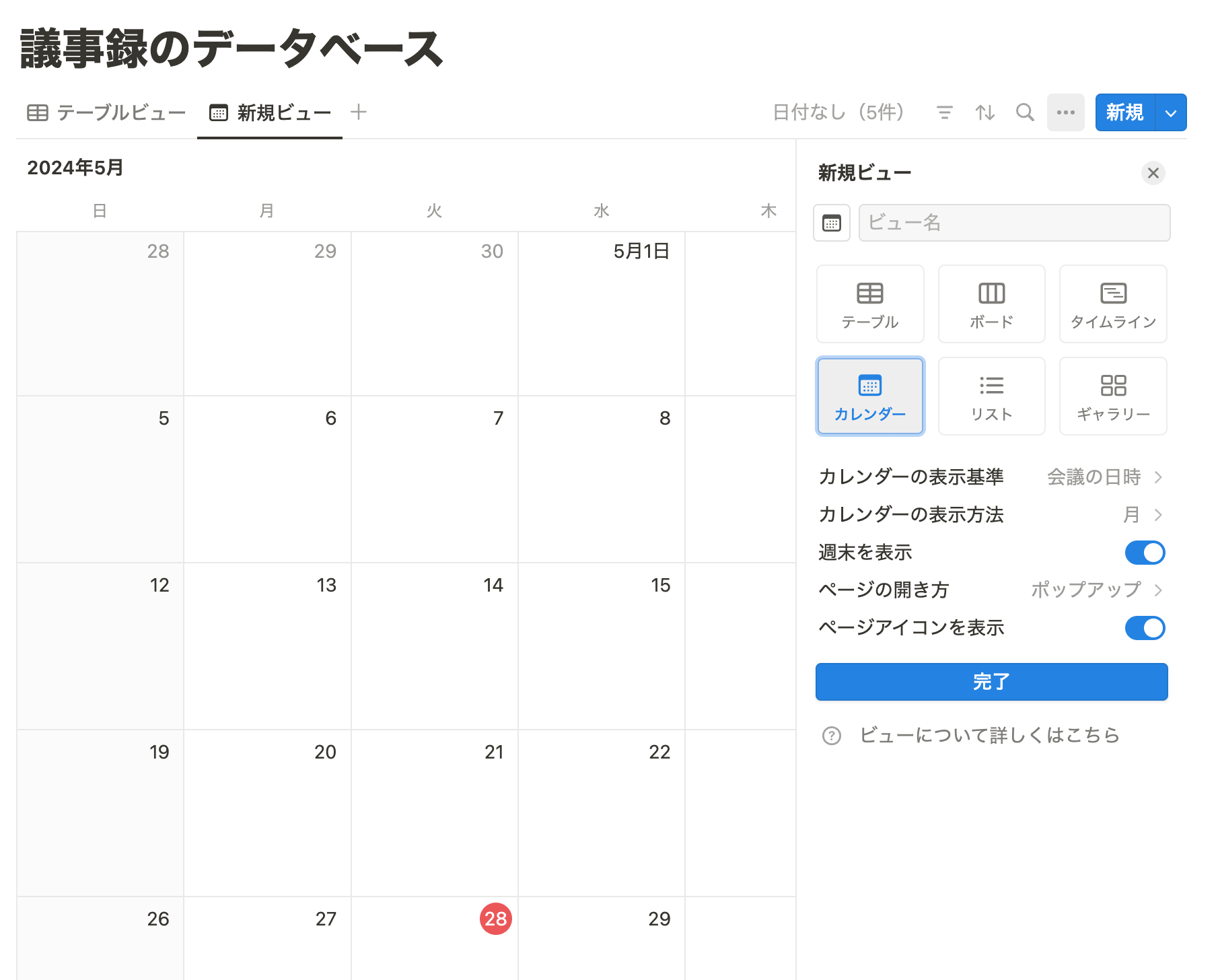
Task: Click the 完了 button
Action: [992, 682]
